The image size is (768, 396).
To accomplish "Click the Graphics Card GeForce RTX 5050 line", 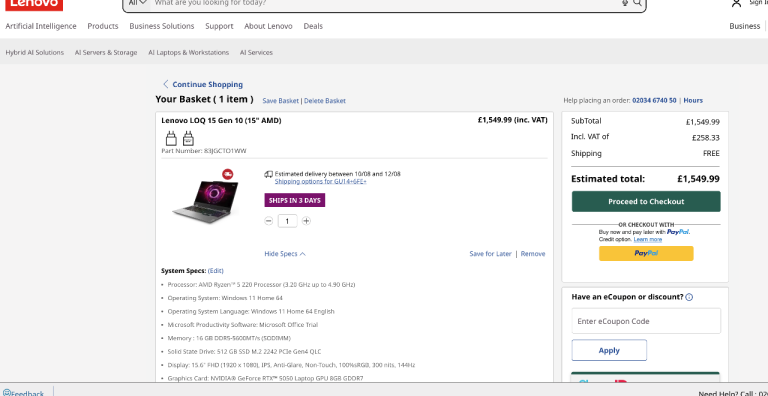I will pyautogui.click(x=265, y=378).
